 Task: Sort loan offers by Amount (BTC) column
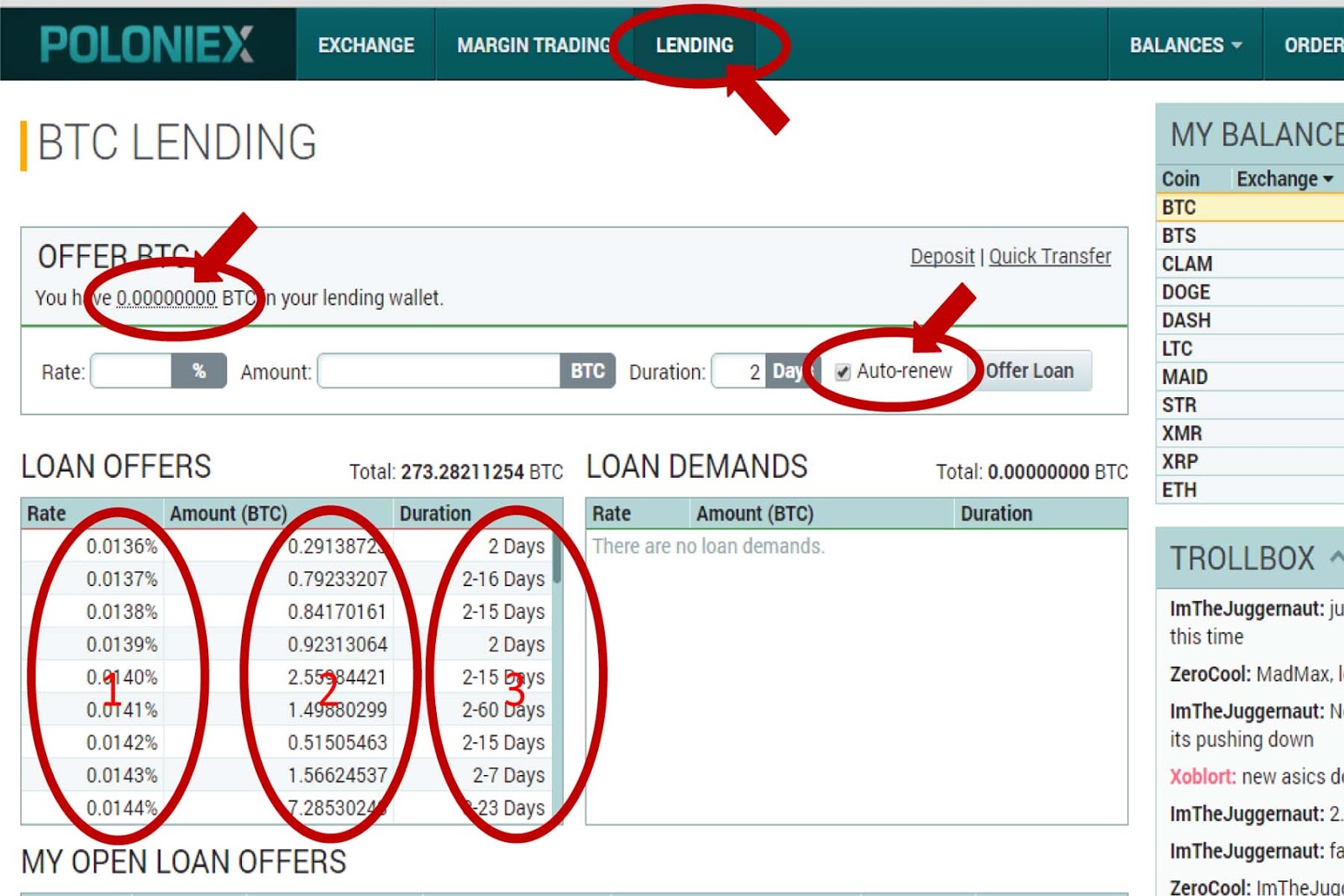pyautogui.click(x=228, y=513)
